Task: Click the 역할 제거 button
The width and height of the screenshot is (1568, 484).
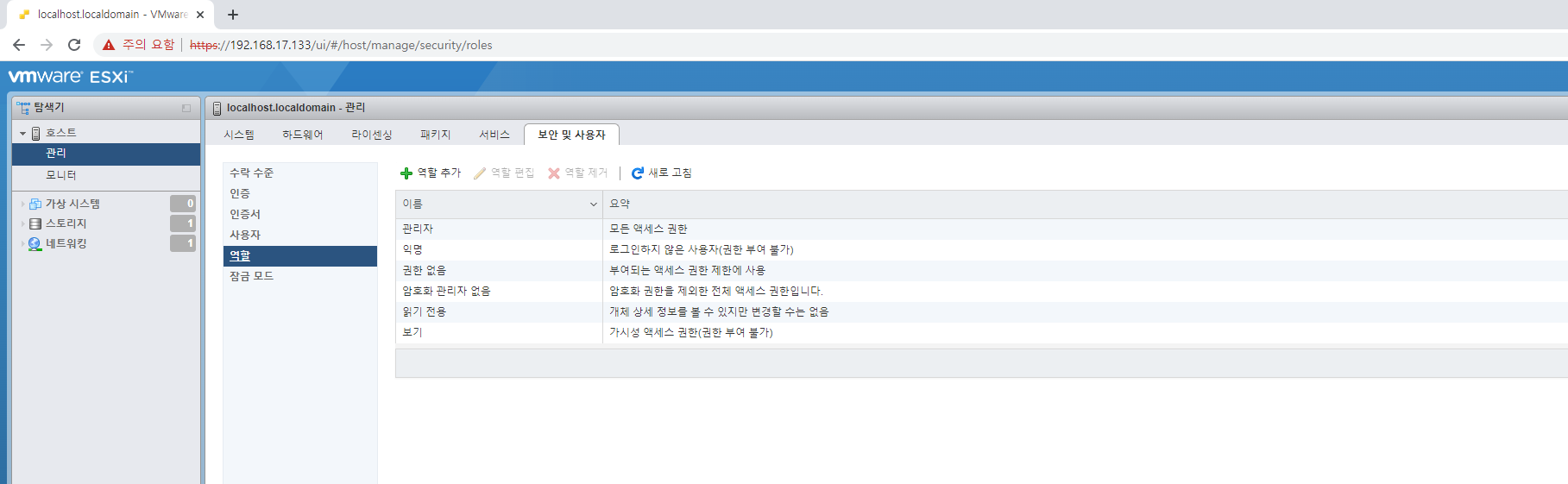Action: pyautogui.click(x=577, y=173)
